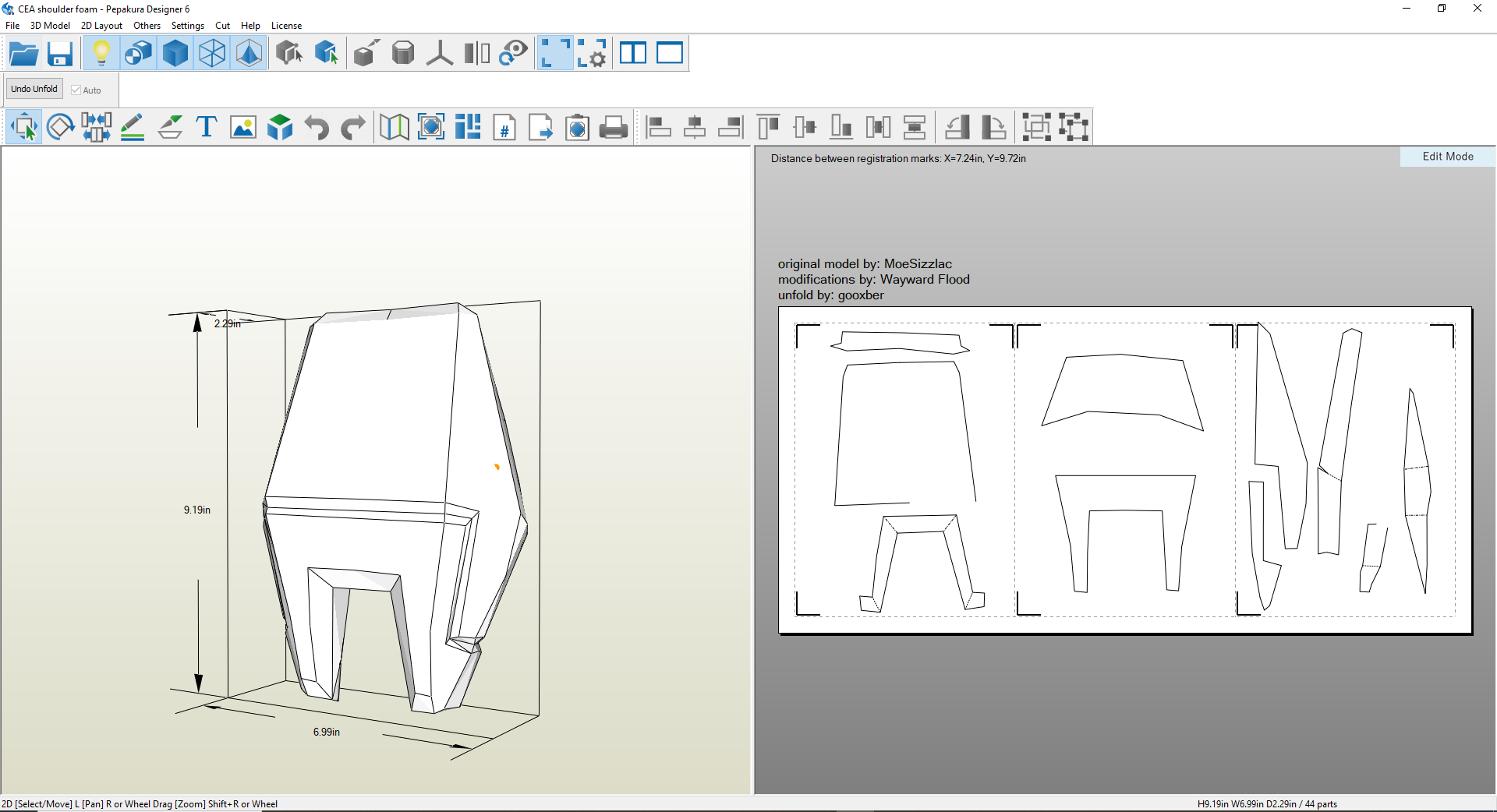Open the Cut menu

tap(222, 26)
